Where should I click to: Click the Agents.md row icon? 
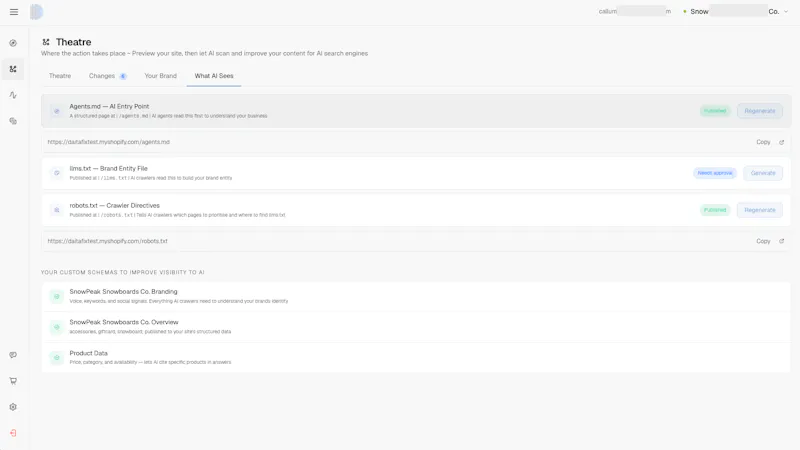tap(57, 111)
